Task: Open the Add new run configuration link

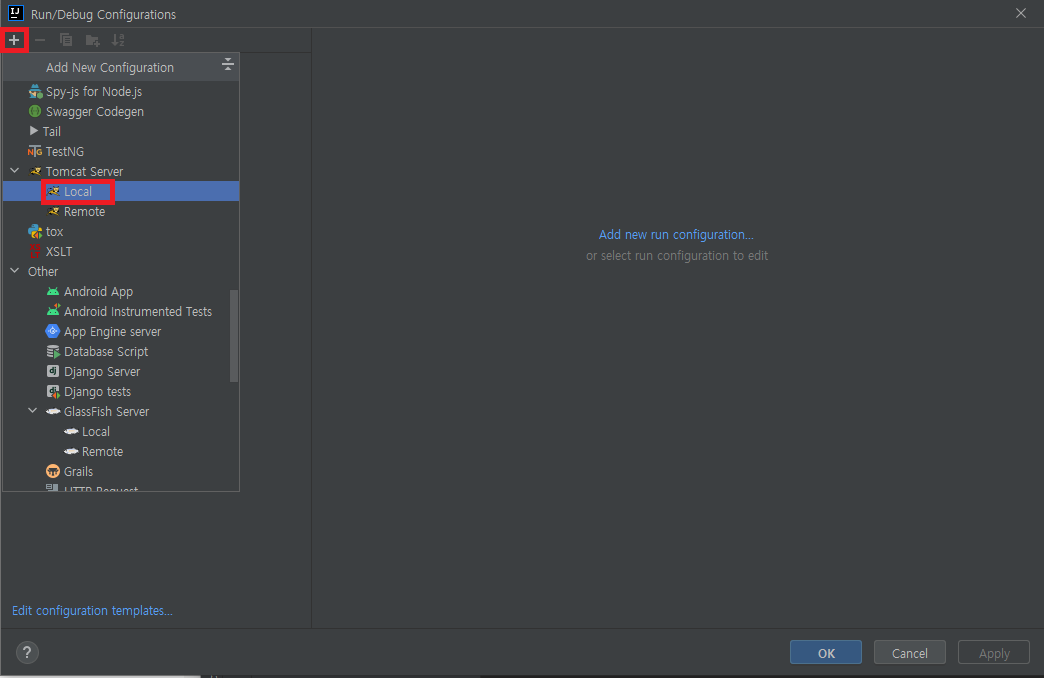Action: pos(676,234)
